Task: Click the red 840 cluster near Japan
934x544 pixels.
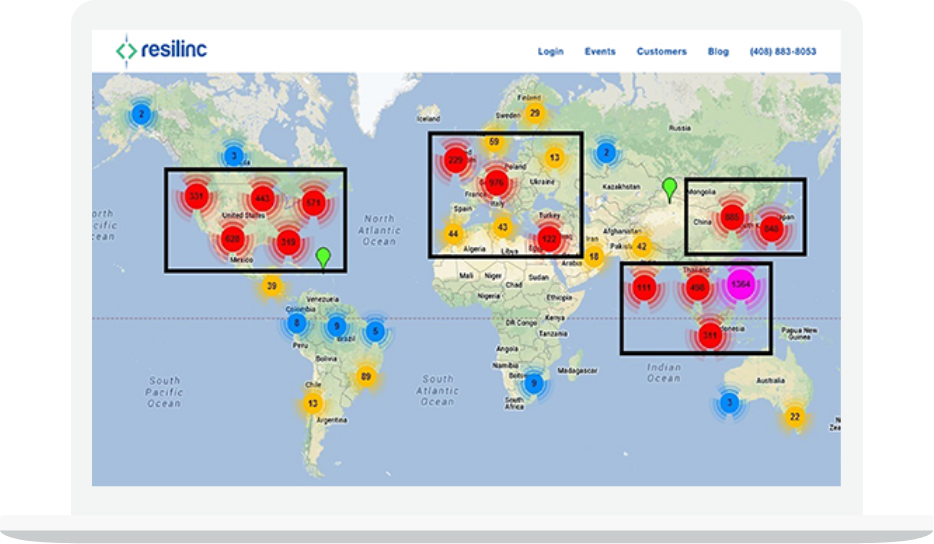Action: pos(771,228)
